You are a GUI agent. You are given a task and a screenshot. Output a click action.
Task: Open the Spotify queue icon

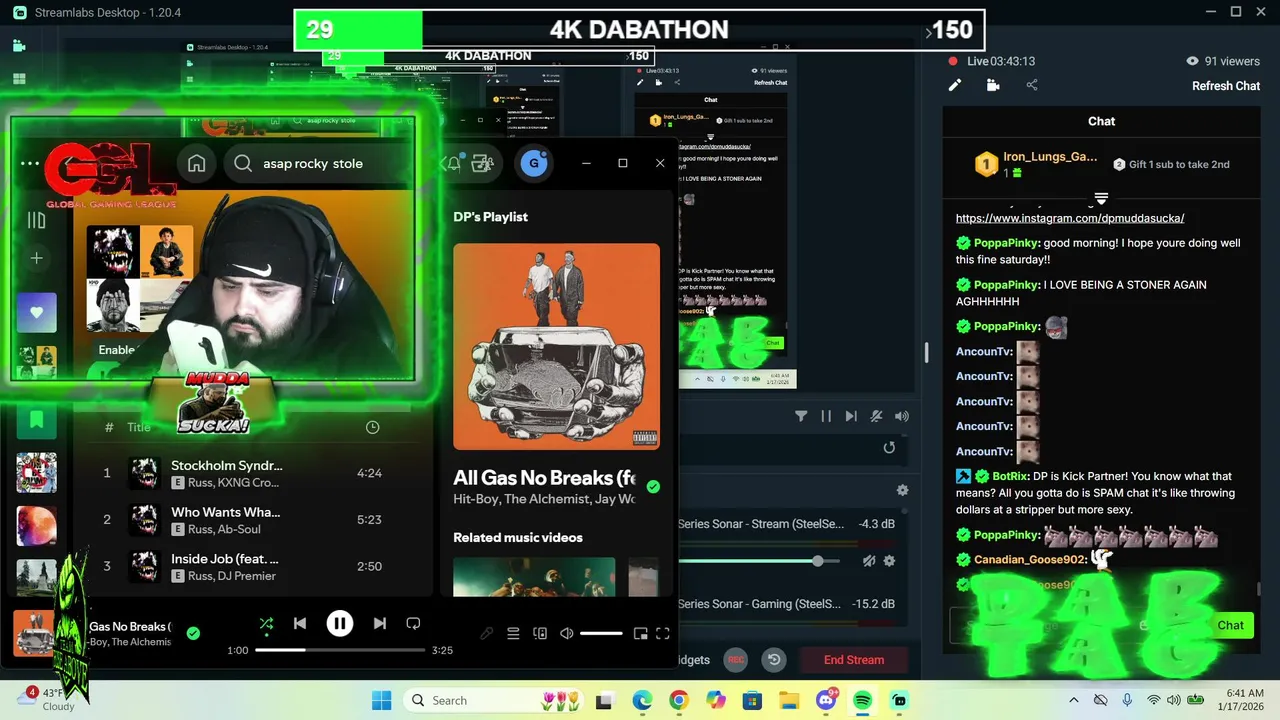513,633
